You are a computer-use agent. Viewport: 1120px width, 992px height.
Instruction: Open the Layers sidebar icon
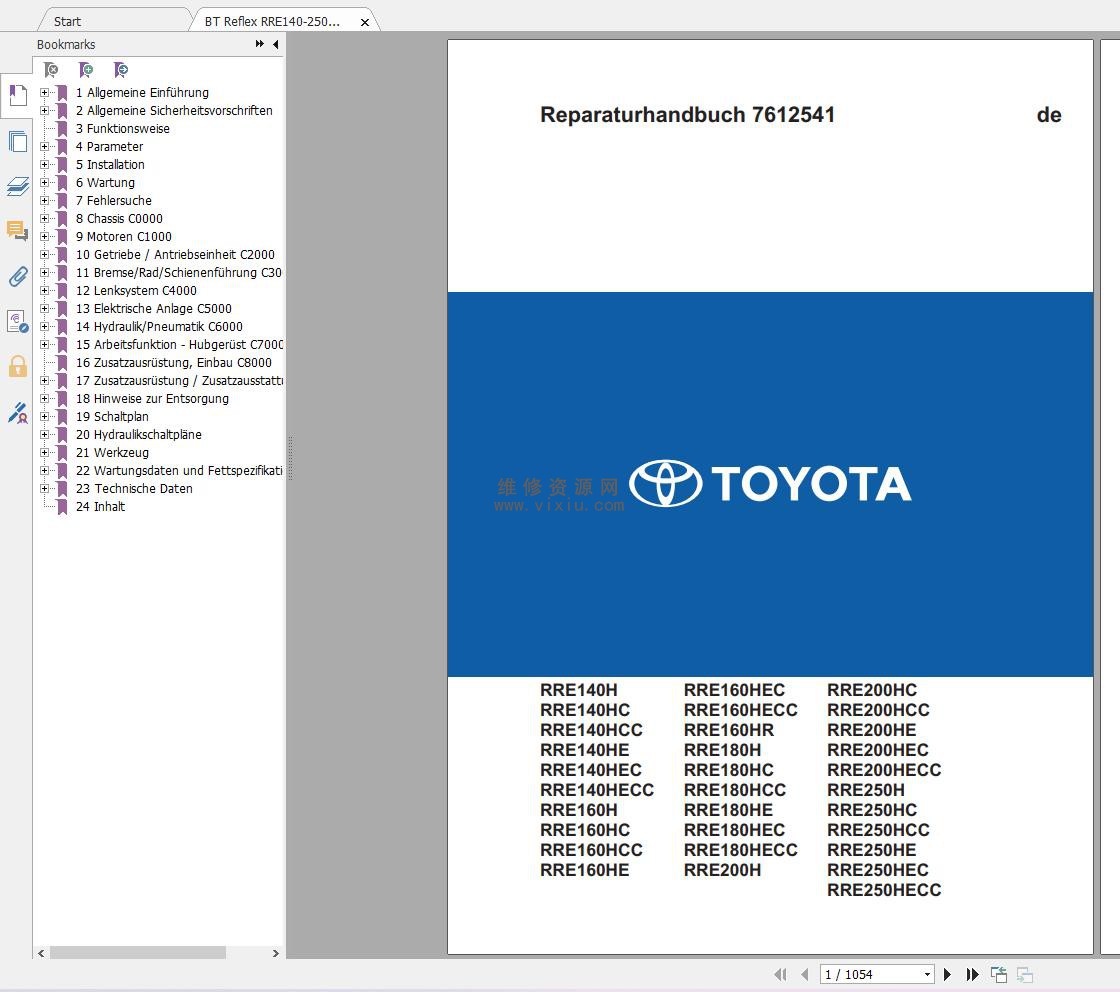coord(18,186)
